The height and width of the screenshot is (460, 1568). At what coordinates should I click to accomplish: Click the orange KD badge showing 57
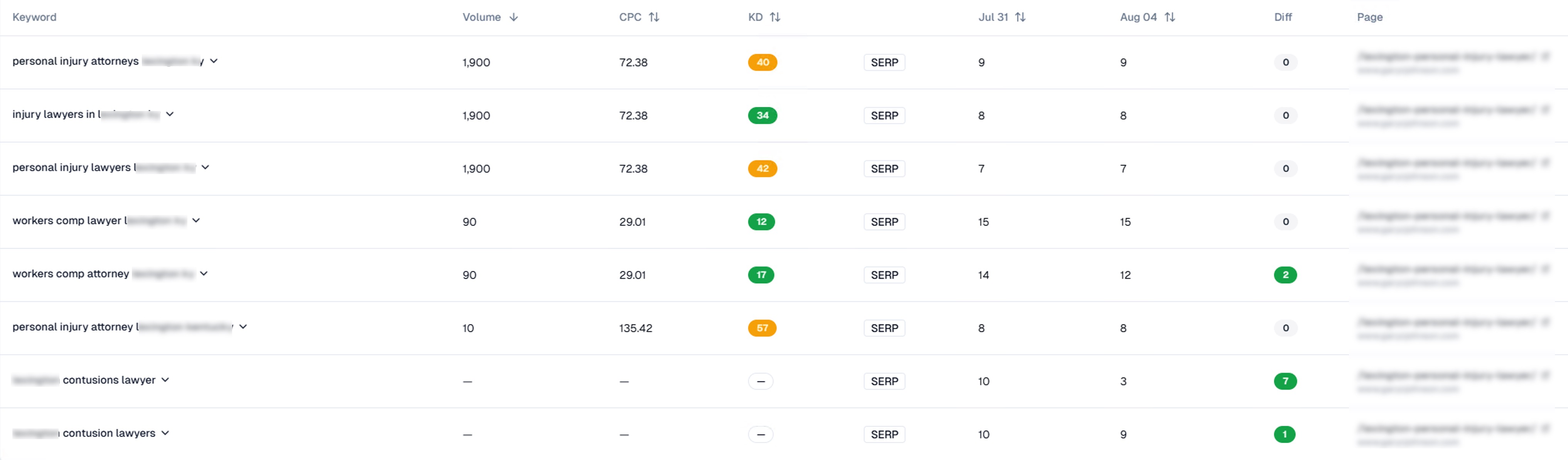point(762,328)
